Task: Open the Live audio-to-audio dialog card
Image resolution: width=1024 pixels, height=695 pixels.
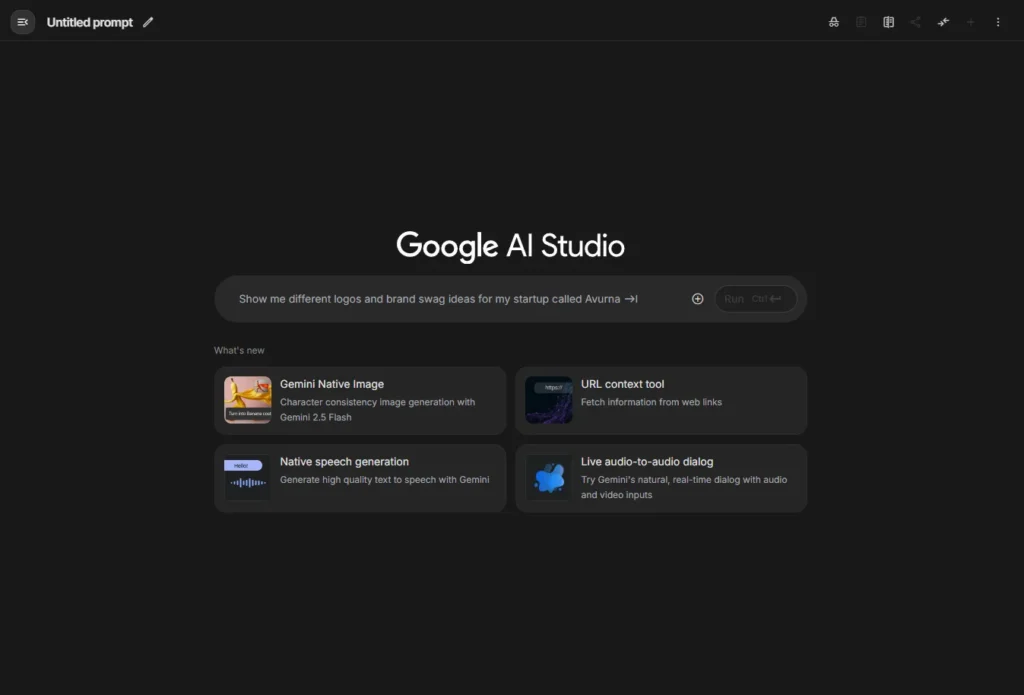Action: [x=661, y=478]
